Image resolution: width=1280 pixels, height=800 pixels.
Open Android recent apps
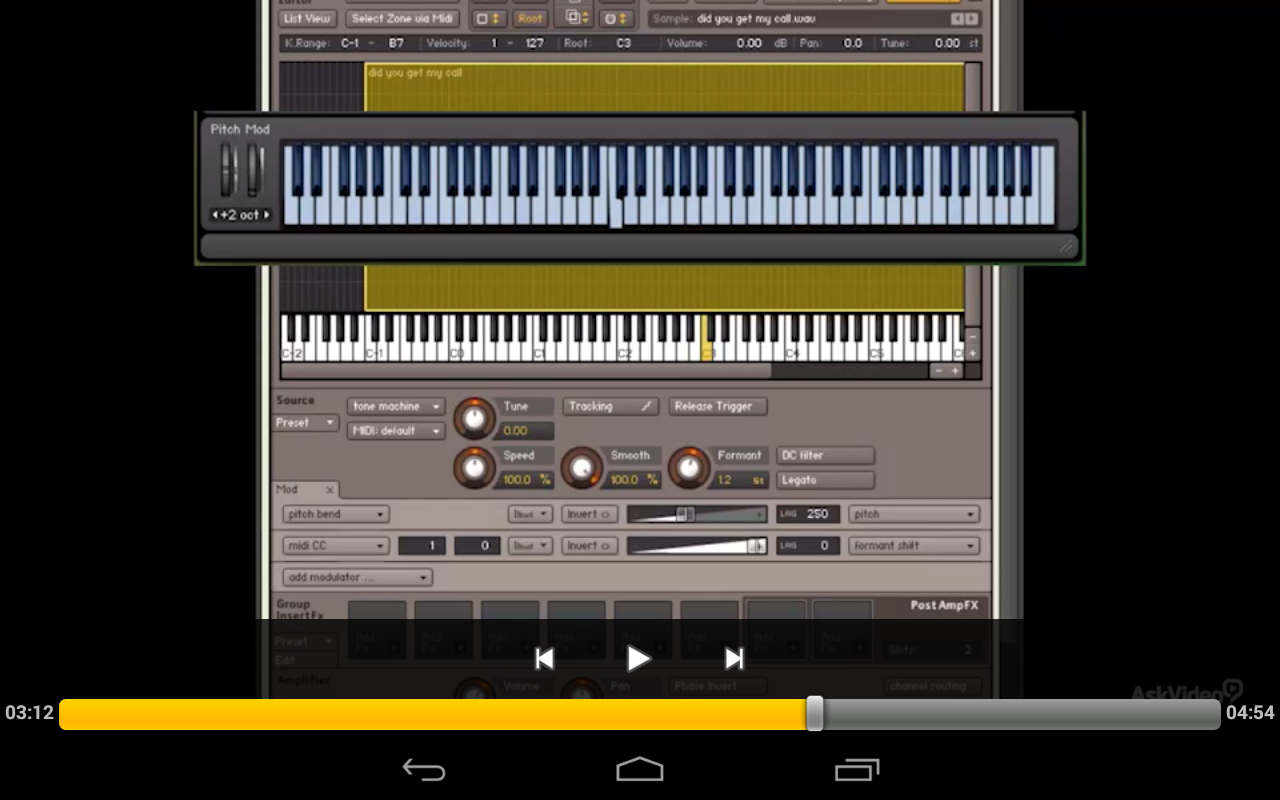tap(857, 769)
